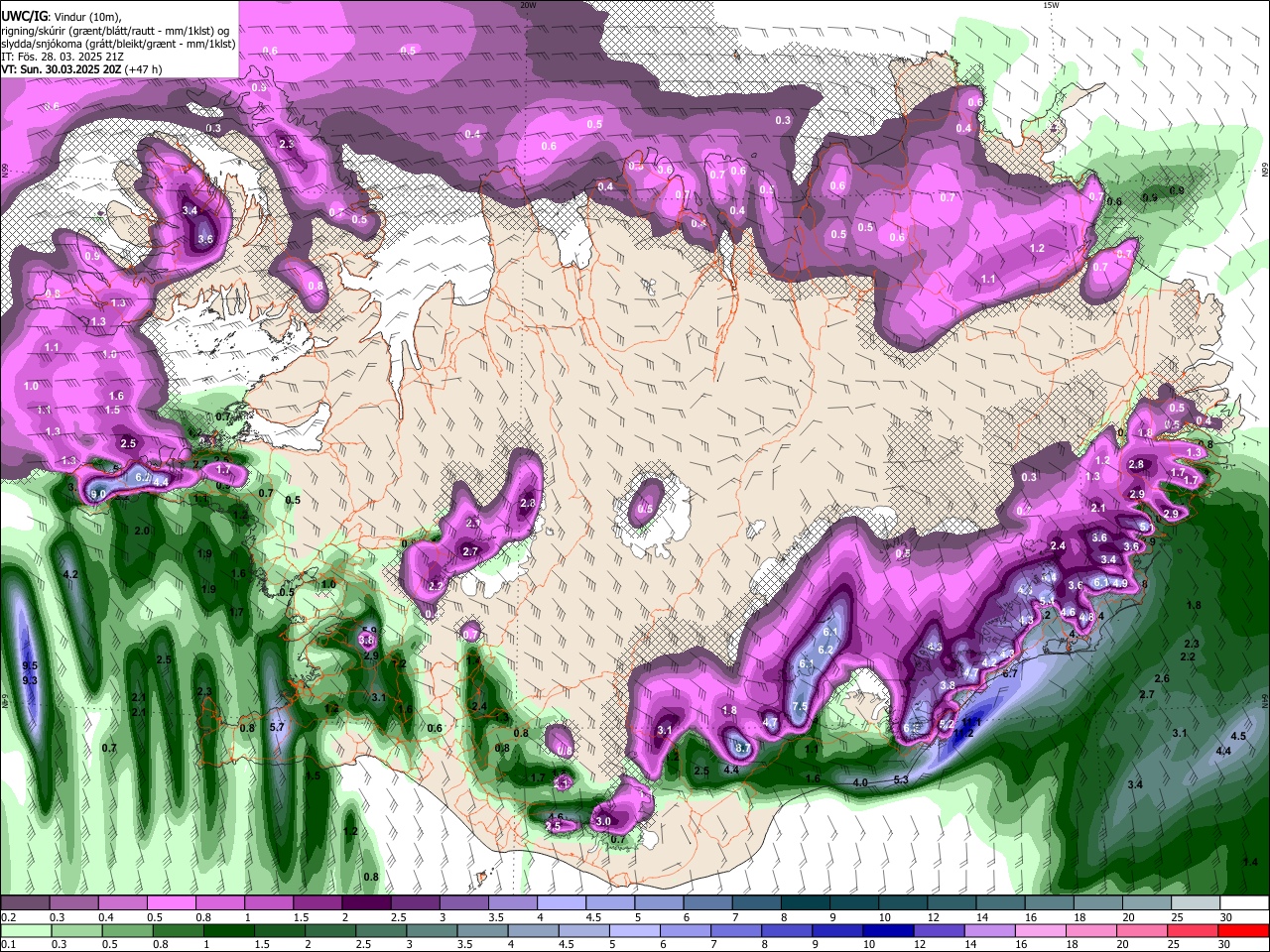The image size is (1270, 952).
Task: Click the white swatch ending the snow legend
Action: point(1243,903)
